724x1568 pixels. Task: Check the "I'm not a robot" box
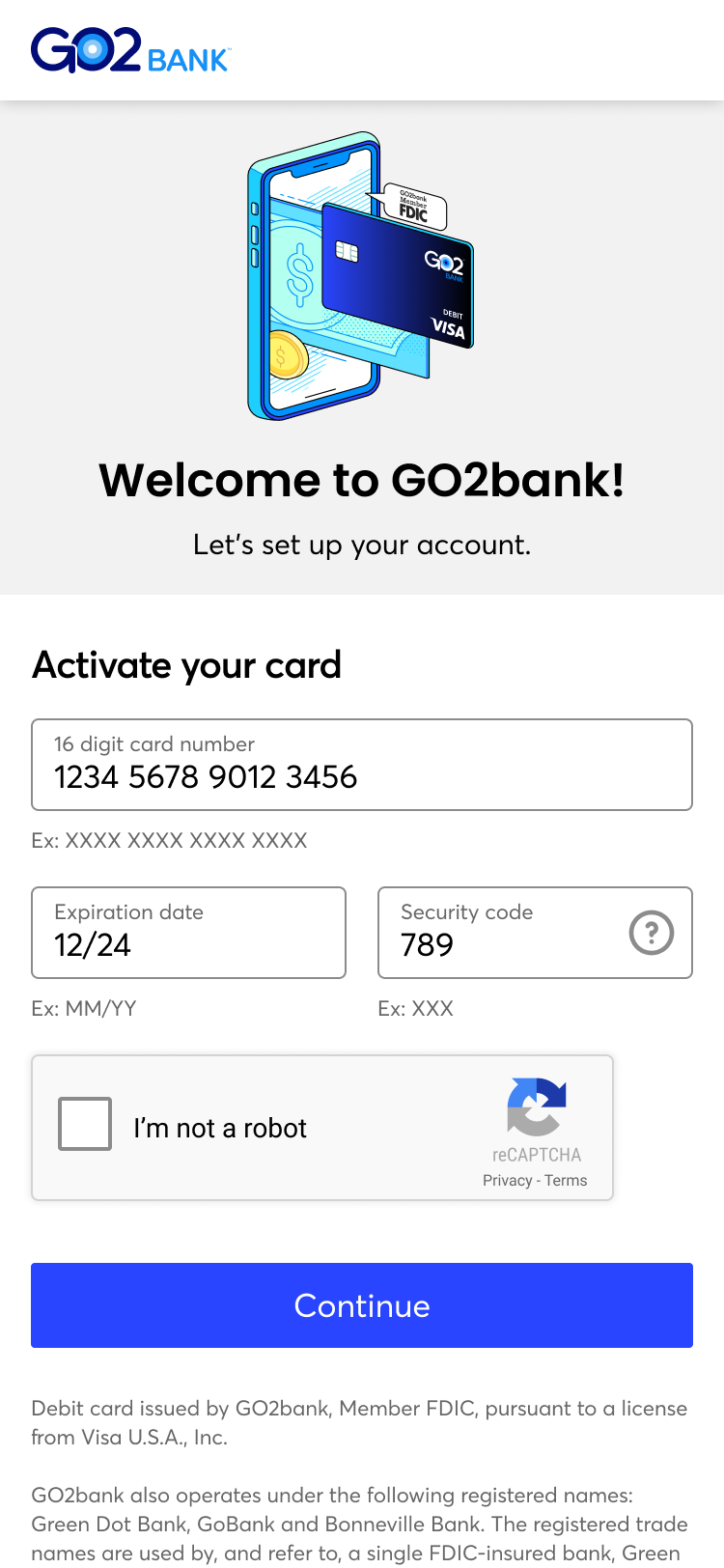tap(85, 1124)
